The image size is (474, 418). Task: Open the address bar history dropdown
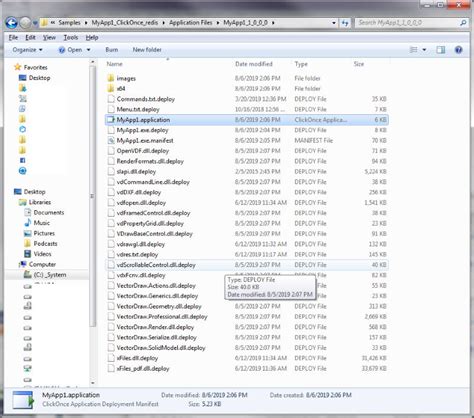pyautogui.click(x=334, y=23)
